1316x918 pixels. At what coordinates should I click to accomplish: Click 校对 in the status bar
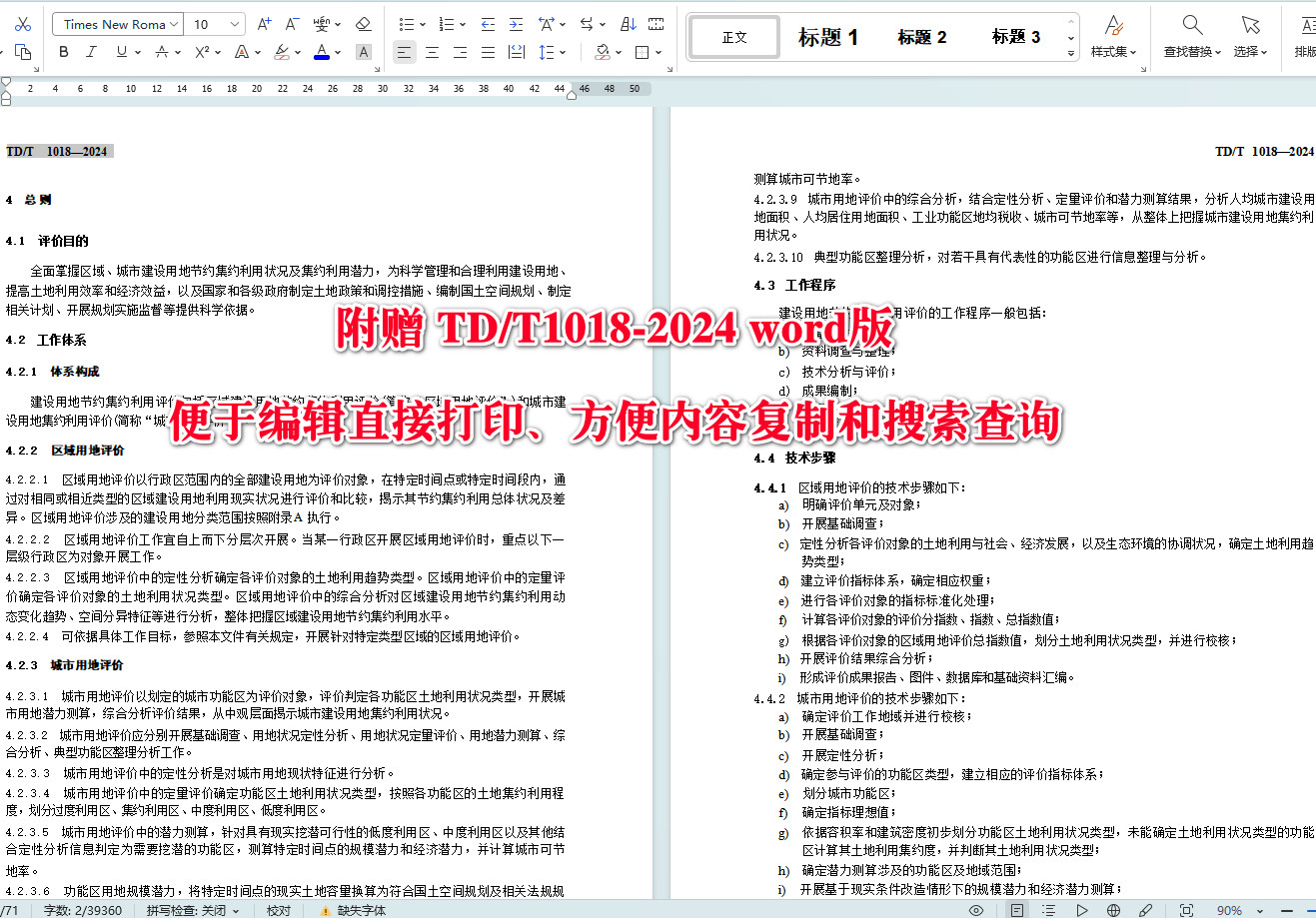pyautogui.click(x=279, y=910)
